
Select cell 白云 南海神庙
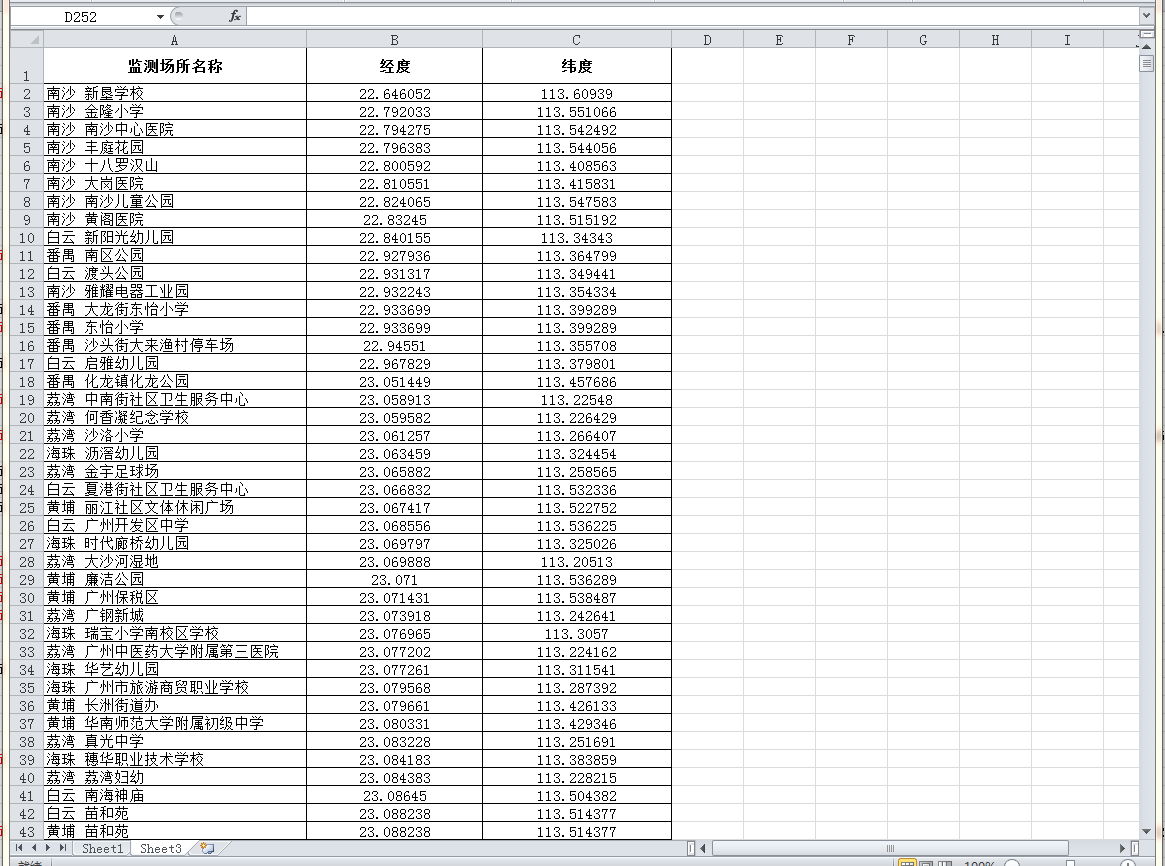pyautogui.click(x=175, y=795)
